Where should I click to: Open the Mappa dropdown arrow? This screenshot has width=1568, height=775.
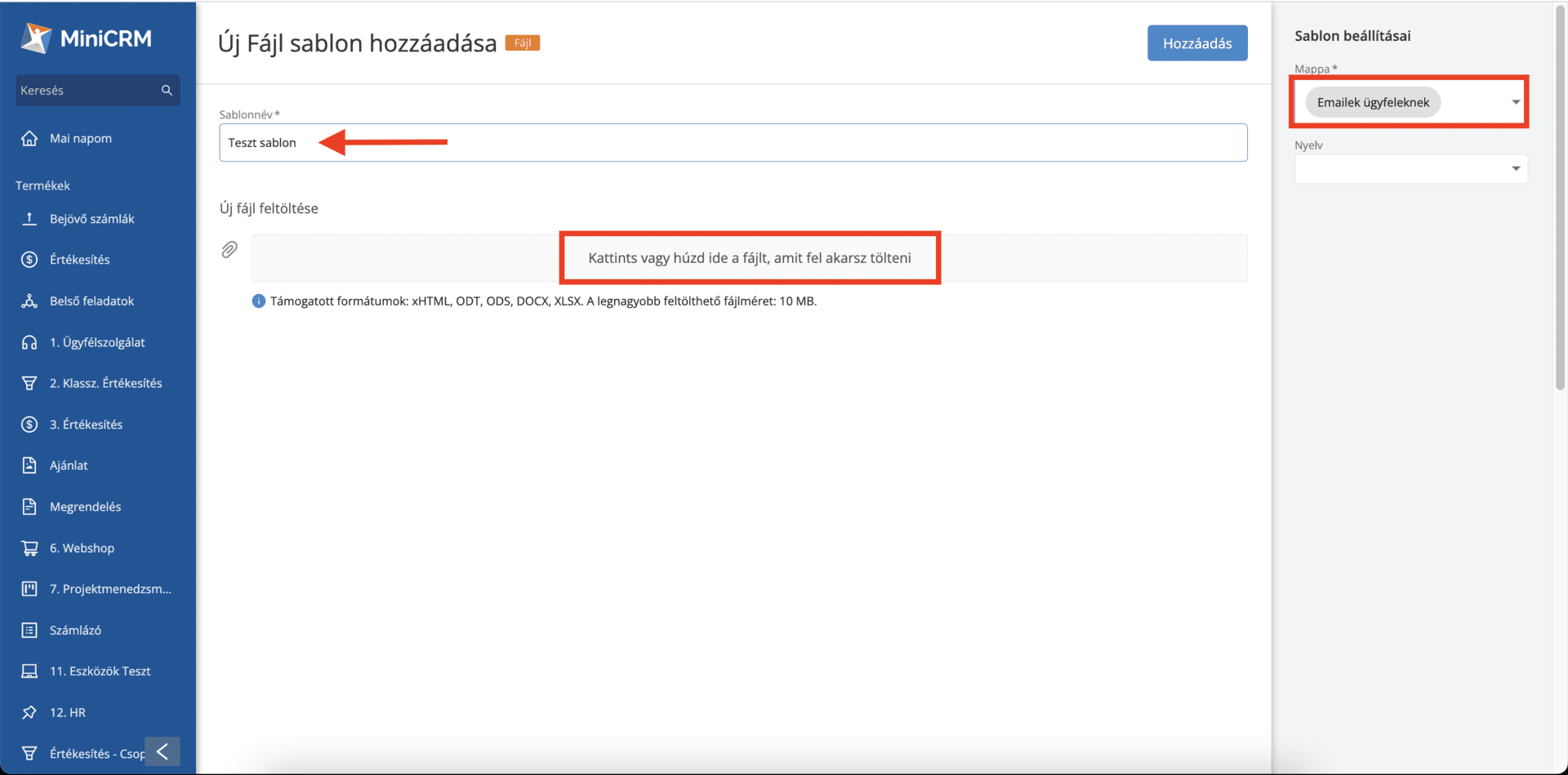[1515, 102]
